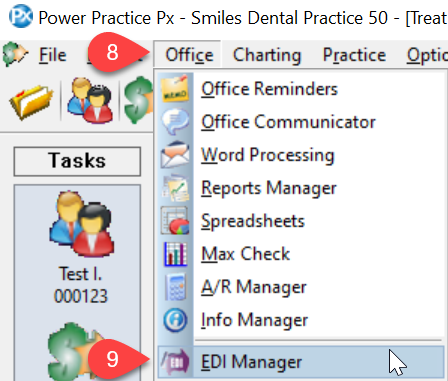The height and width of the screenshot is (381, 448).
Task: Click the Office Reminders memo note icon
Action: (175, 89)
